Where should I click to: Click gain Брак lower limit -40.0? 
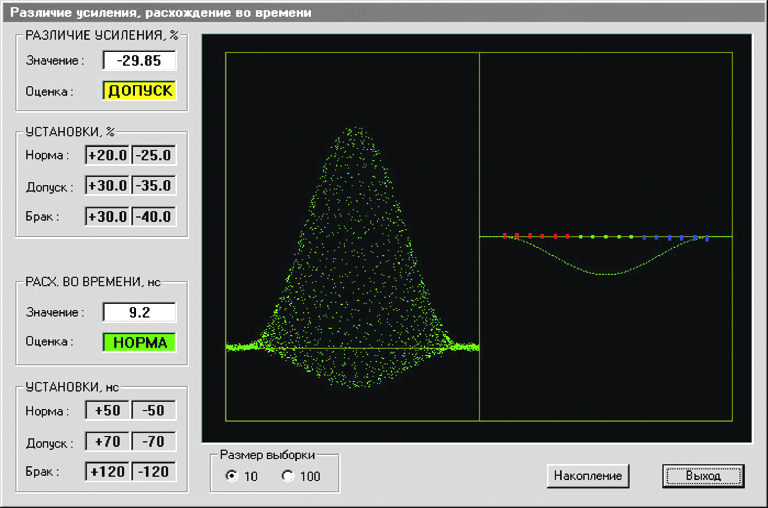click(x=153, y=217)
